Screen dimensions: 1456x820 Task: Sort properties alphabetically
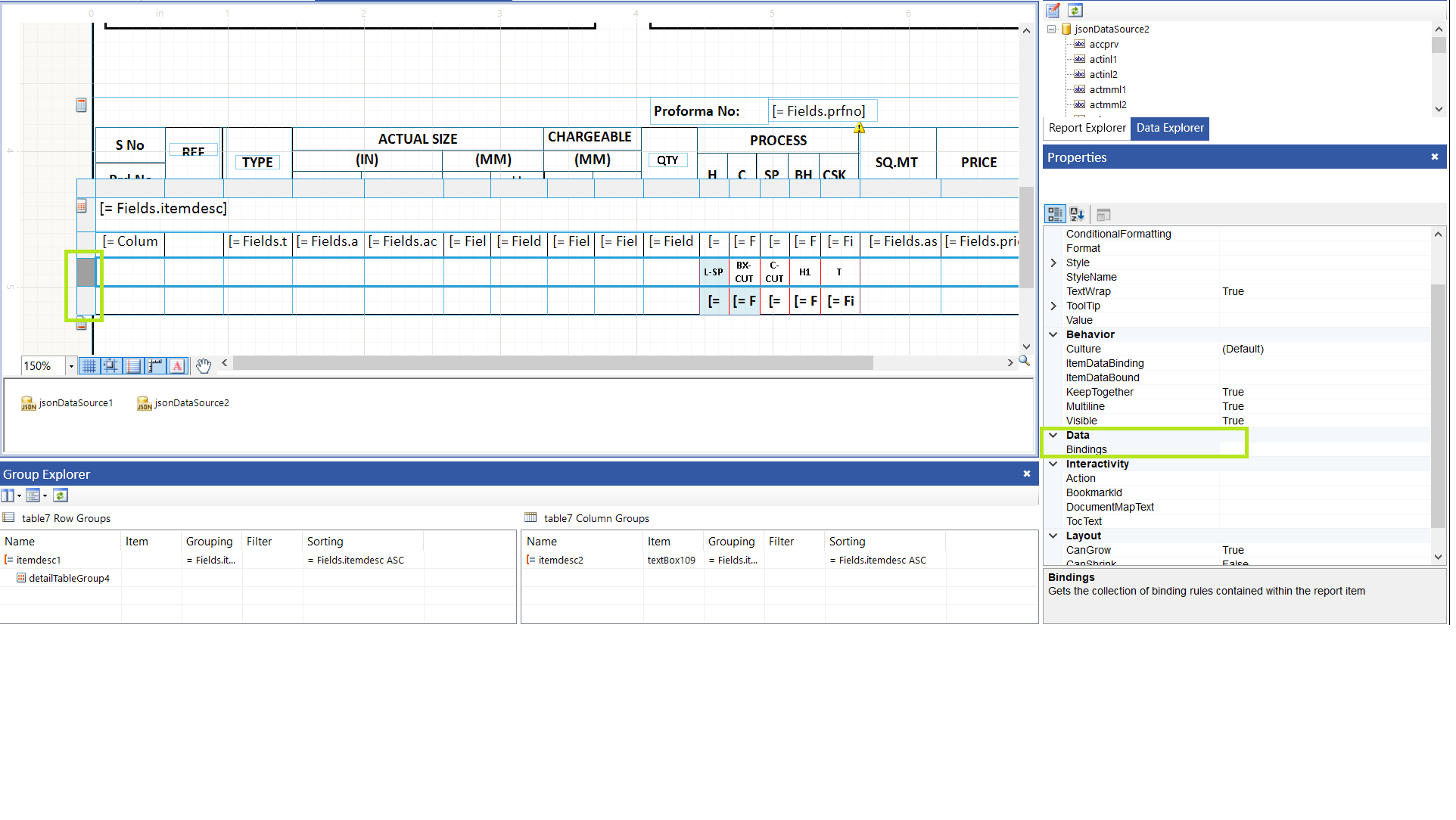pyautogui.click(x=1077, y=215)
